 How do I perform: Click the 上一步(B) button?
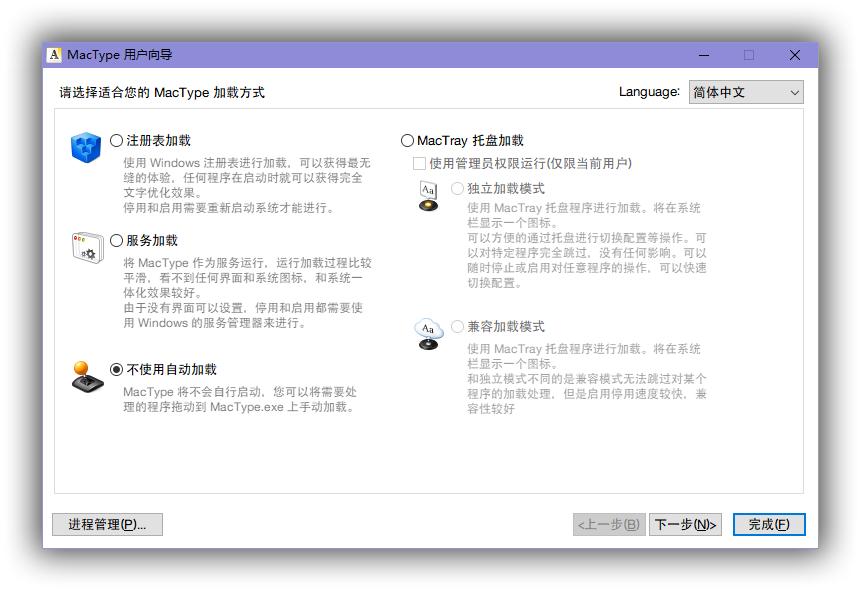[x=608, y=525]
